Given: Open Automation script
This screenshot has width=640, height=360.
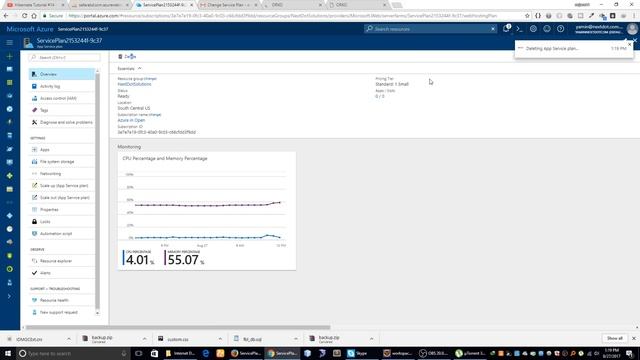Looking at the screenshot, I should (x=62, y=234).
